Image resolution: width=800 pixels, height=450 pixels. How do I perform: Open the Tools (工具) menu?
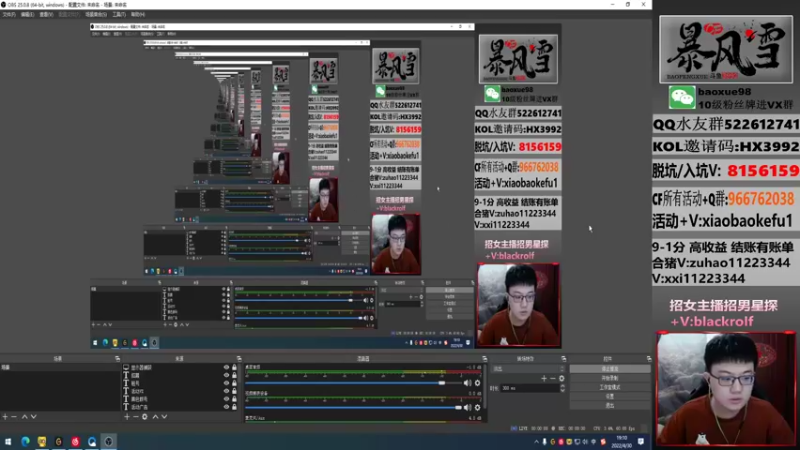tap(119, 14)
